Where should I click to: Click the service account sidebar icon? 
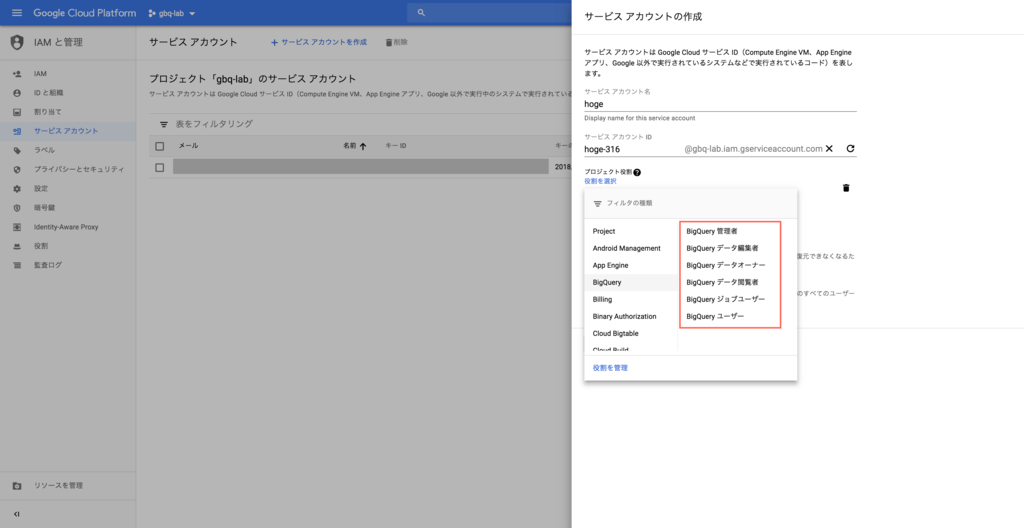17,131
